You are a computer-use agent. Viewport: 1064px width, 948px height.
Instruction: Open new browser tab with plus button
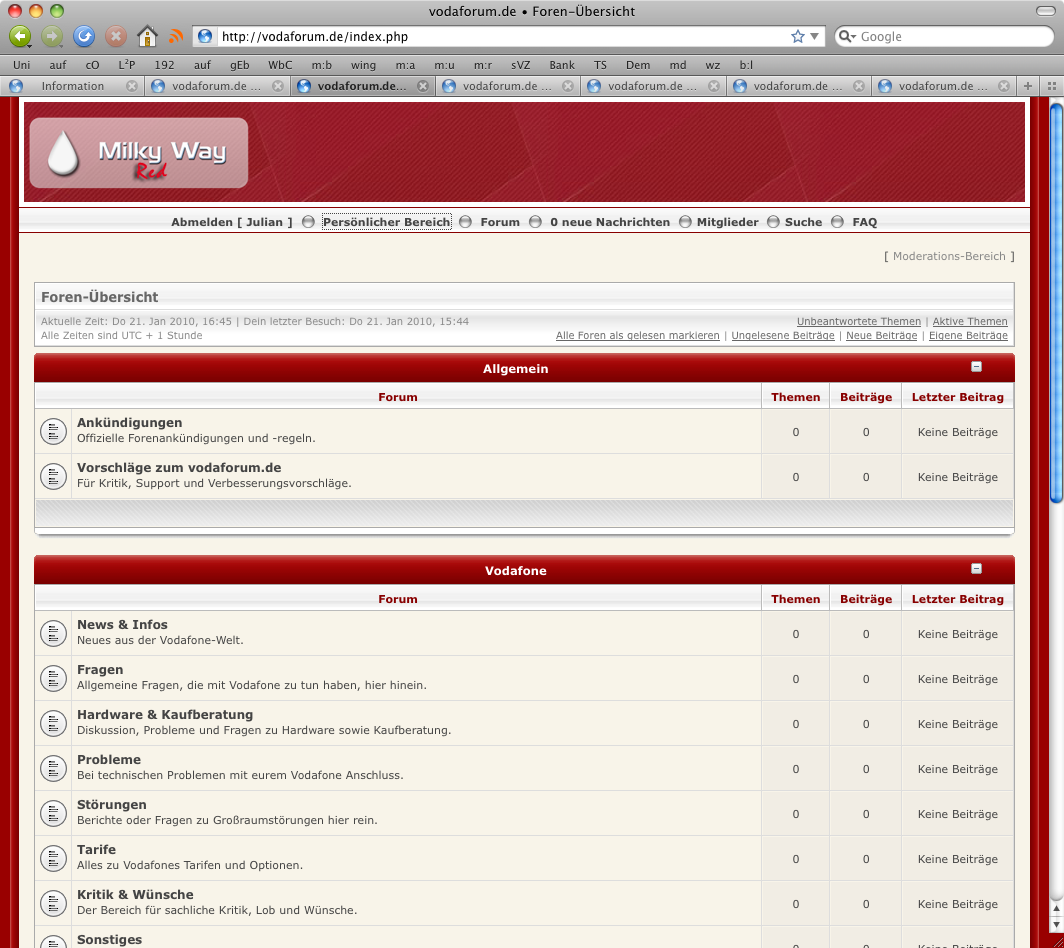[1029, 86]
